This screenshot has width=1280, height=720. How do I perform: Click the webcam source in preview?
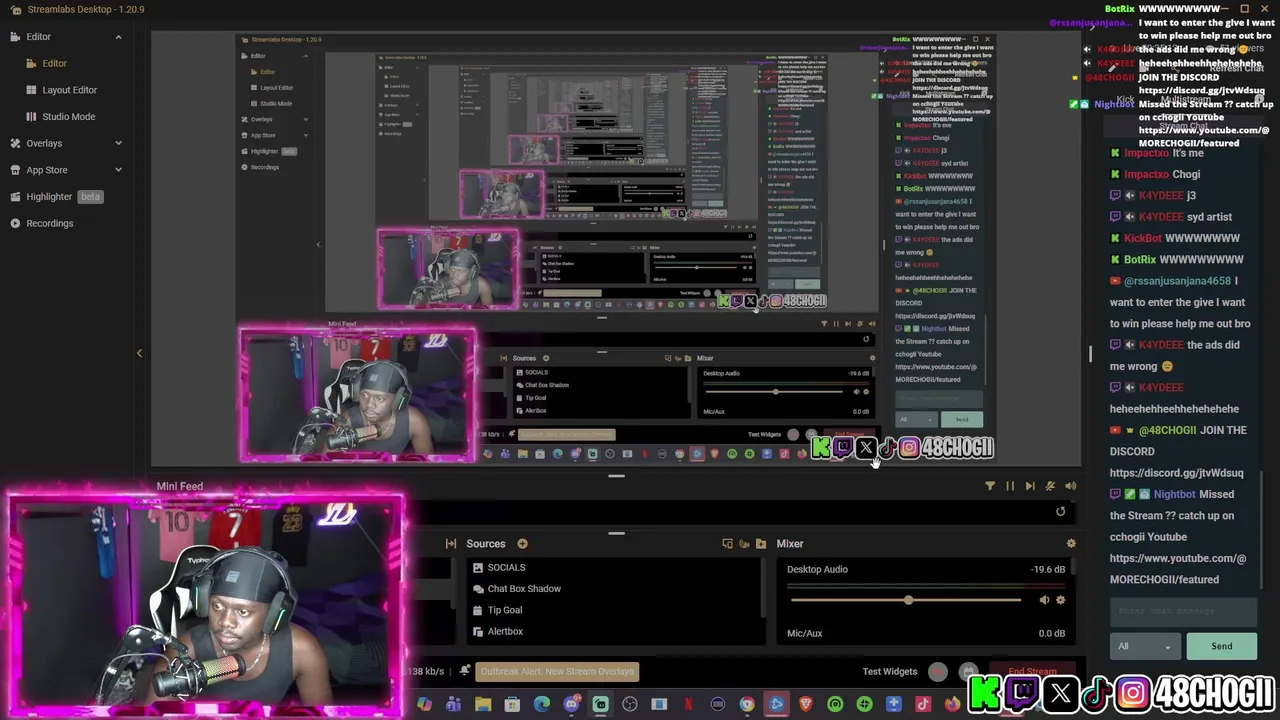(357, 394)
